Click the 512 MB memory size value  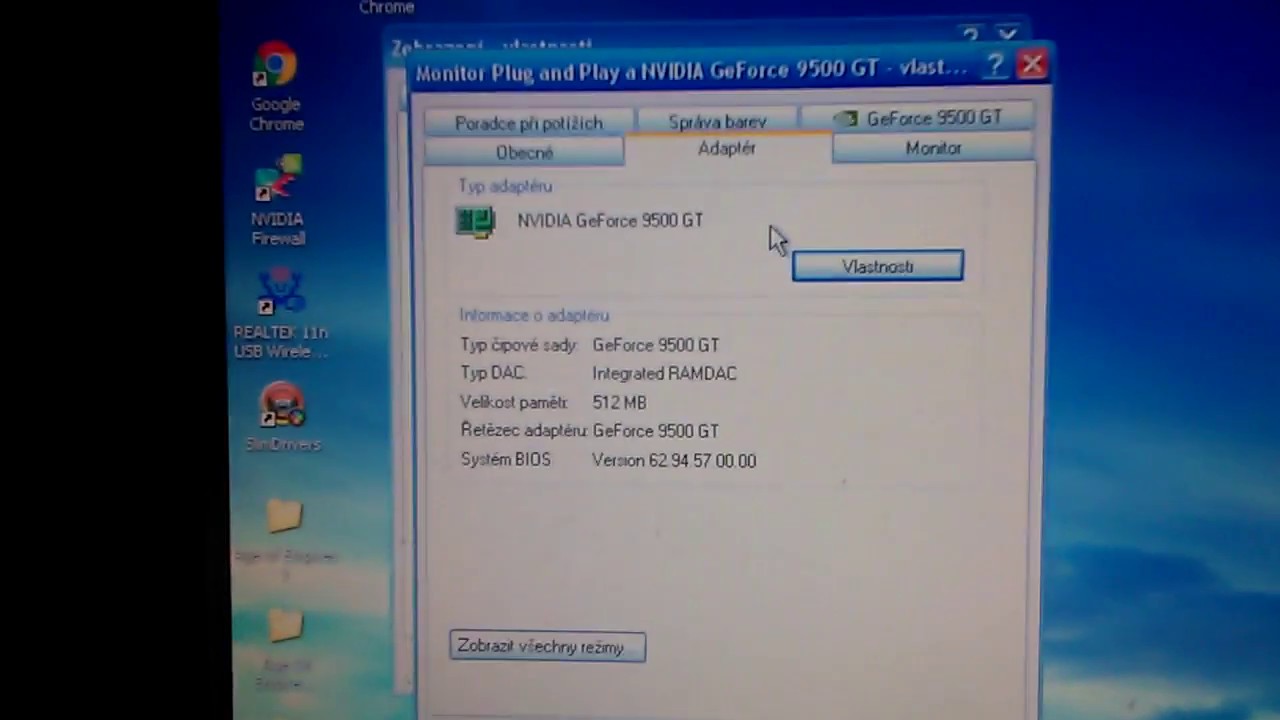pos(619,402)
